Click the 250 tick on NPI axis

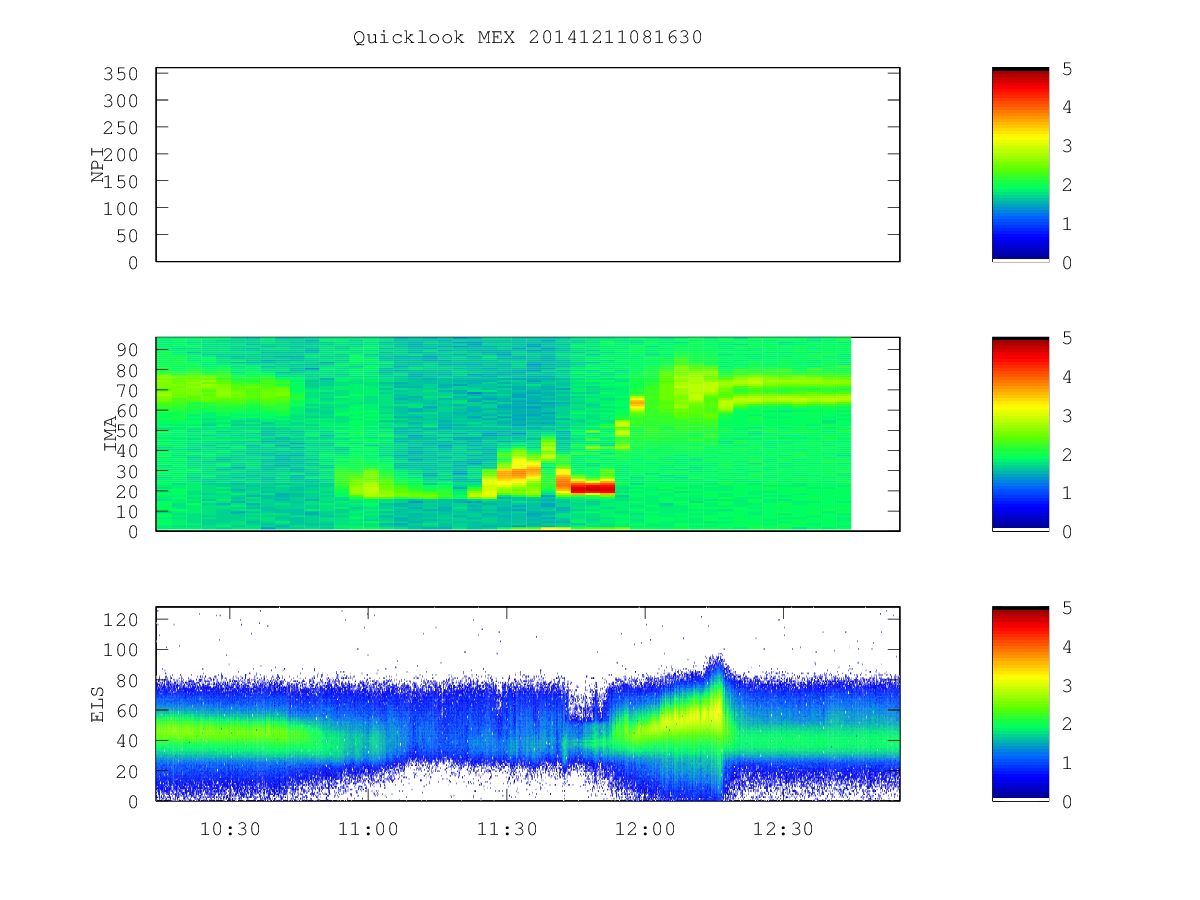(x=120, y=128)
